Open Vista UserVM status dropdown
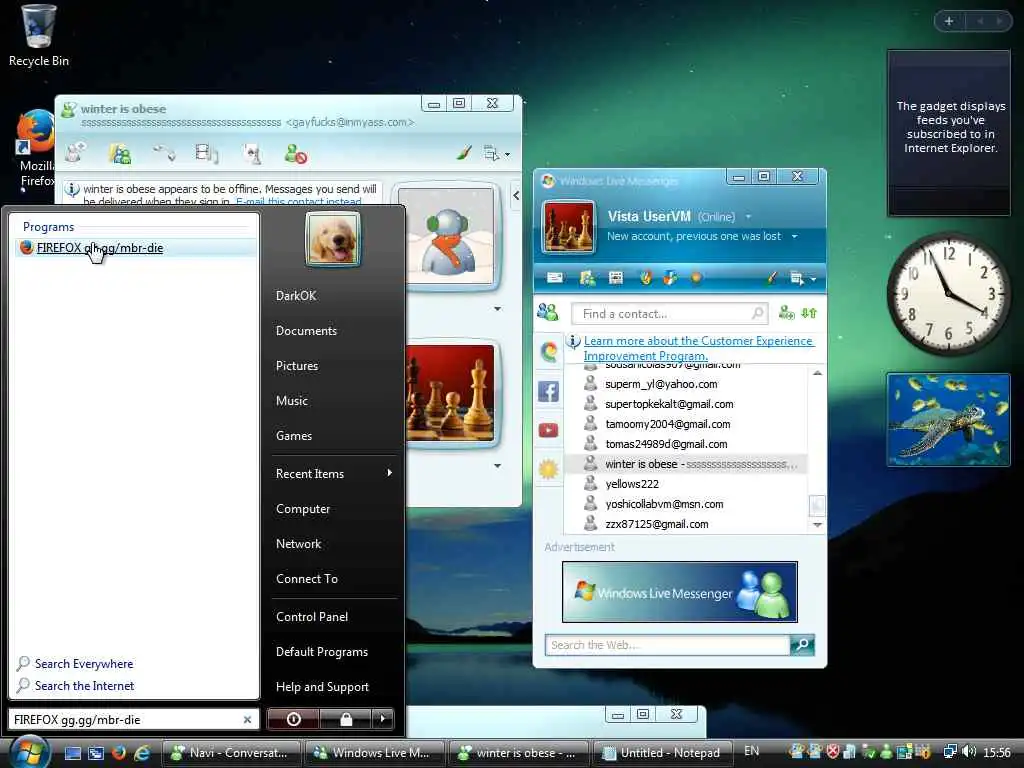1024x768 pixels. click(748, 217)
